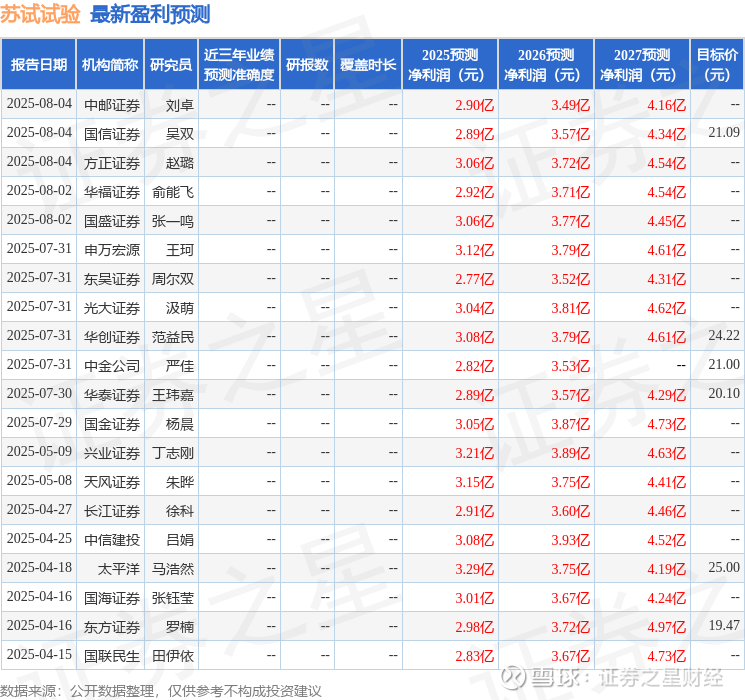This screenshot has height=700, width=745.
Task: Click the 方正证券 institution cell
Action: [x=112, y=163]
